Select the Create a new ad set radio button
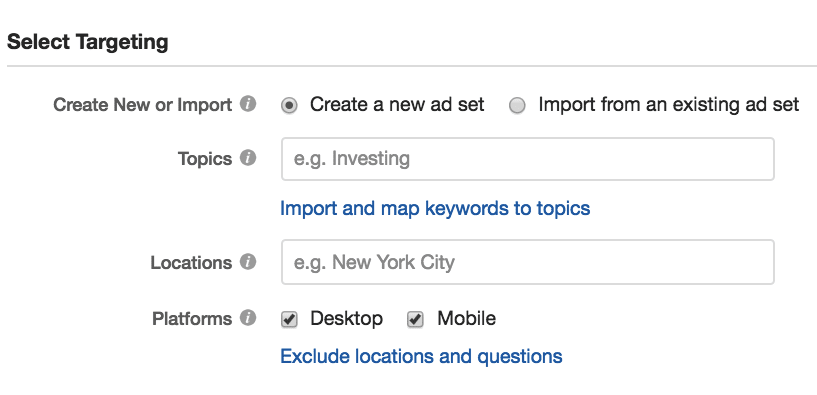This screenshot has width=817, height=395. 289,106
